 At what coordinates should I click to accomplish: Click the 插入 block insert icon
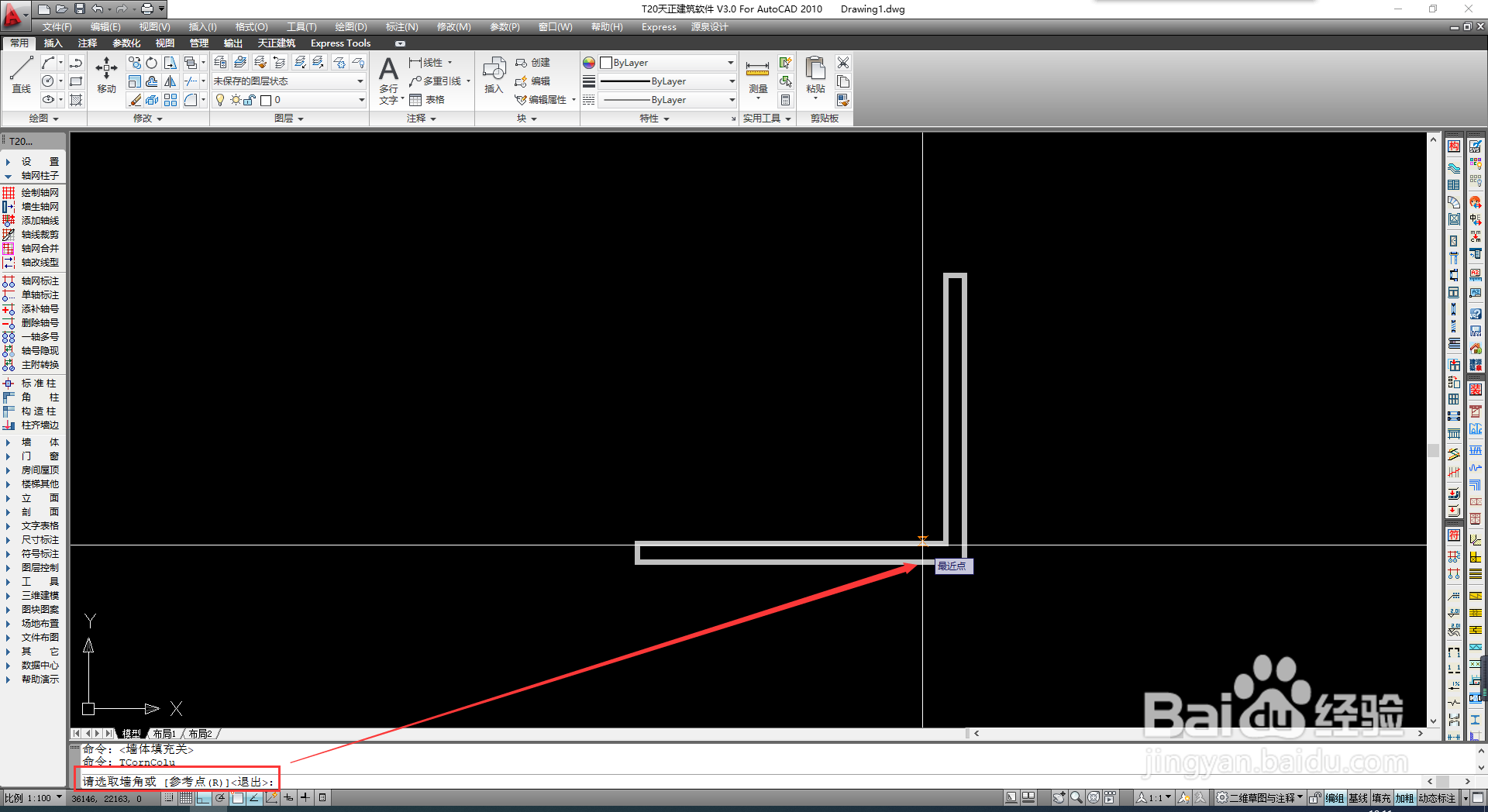tap(494, 75)
